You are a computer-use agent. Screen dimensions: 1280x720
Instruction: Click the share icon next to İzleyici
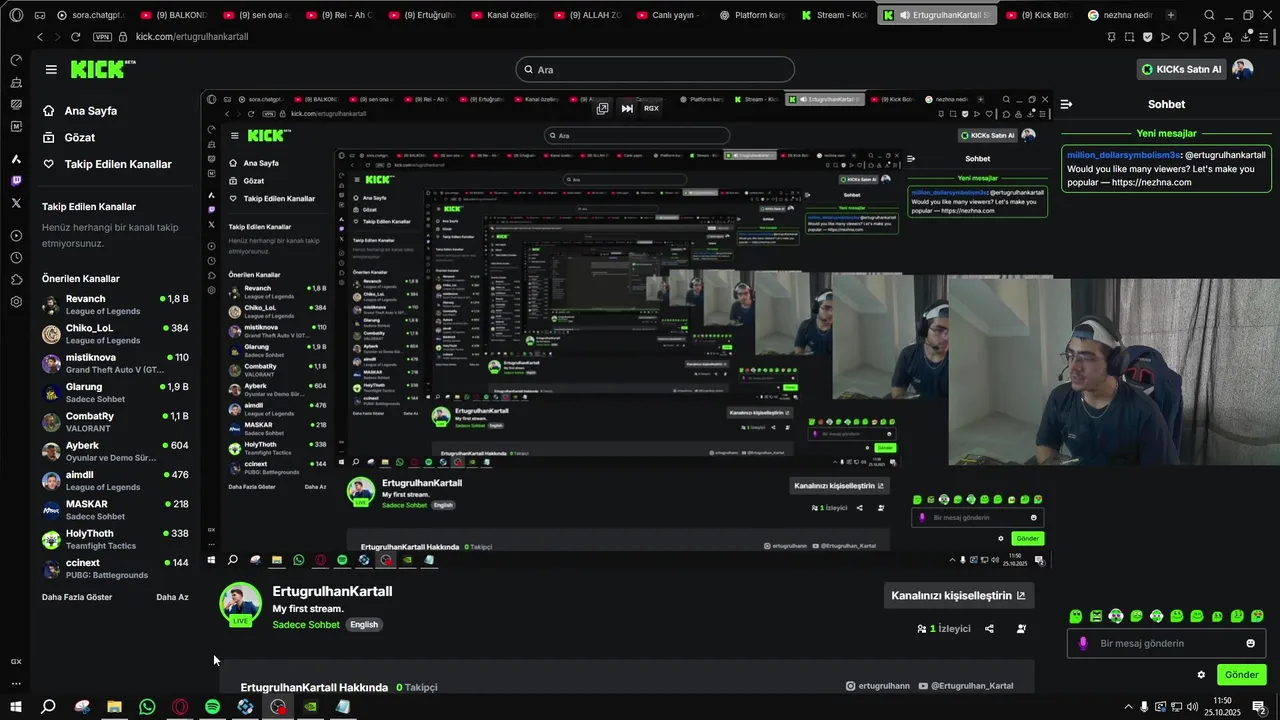pos(989,629)
